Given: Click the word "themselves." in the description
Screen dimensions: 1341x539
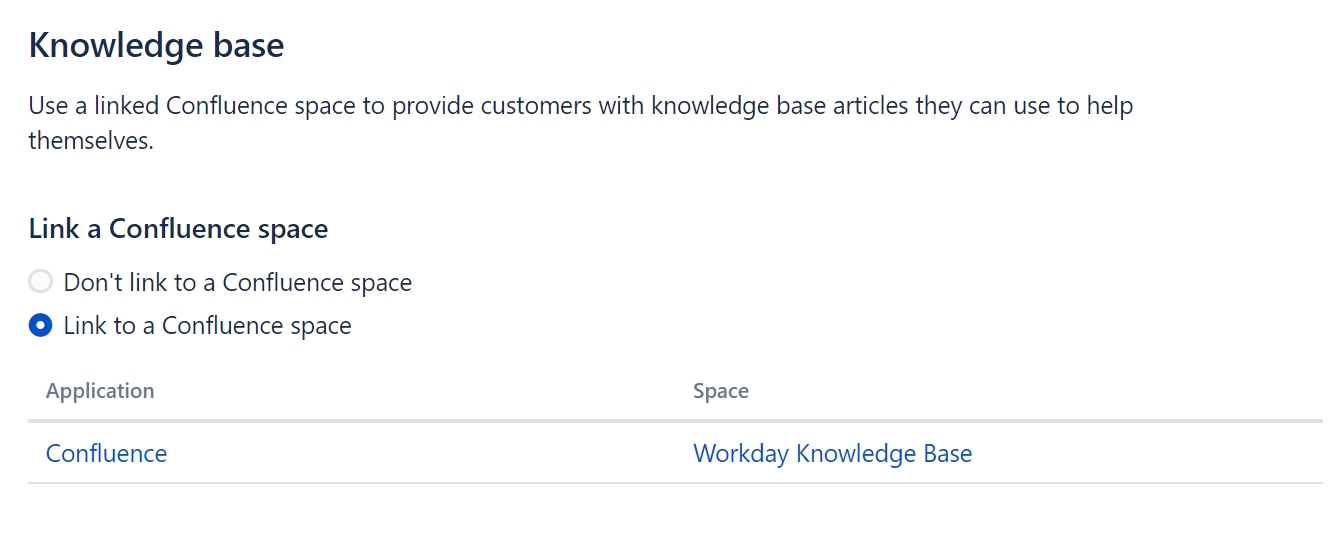Looking at the screenshot, I should pos(91,141).
